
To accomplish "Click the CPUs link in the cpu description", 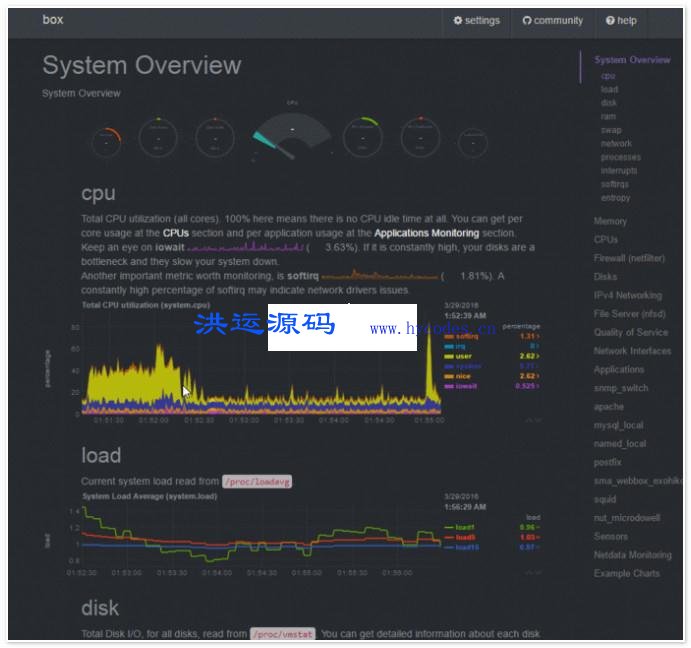I will (x=175, y=233).
